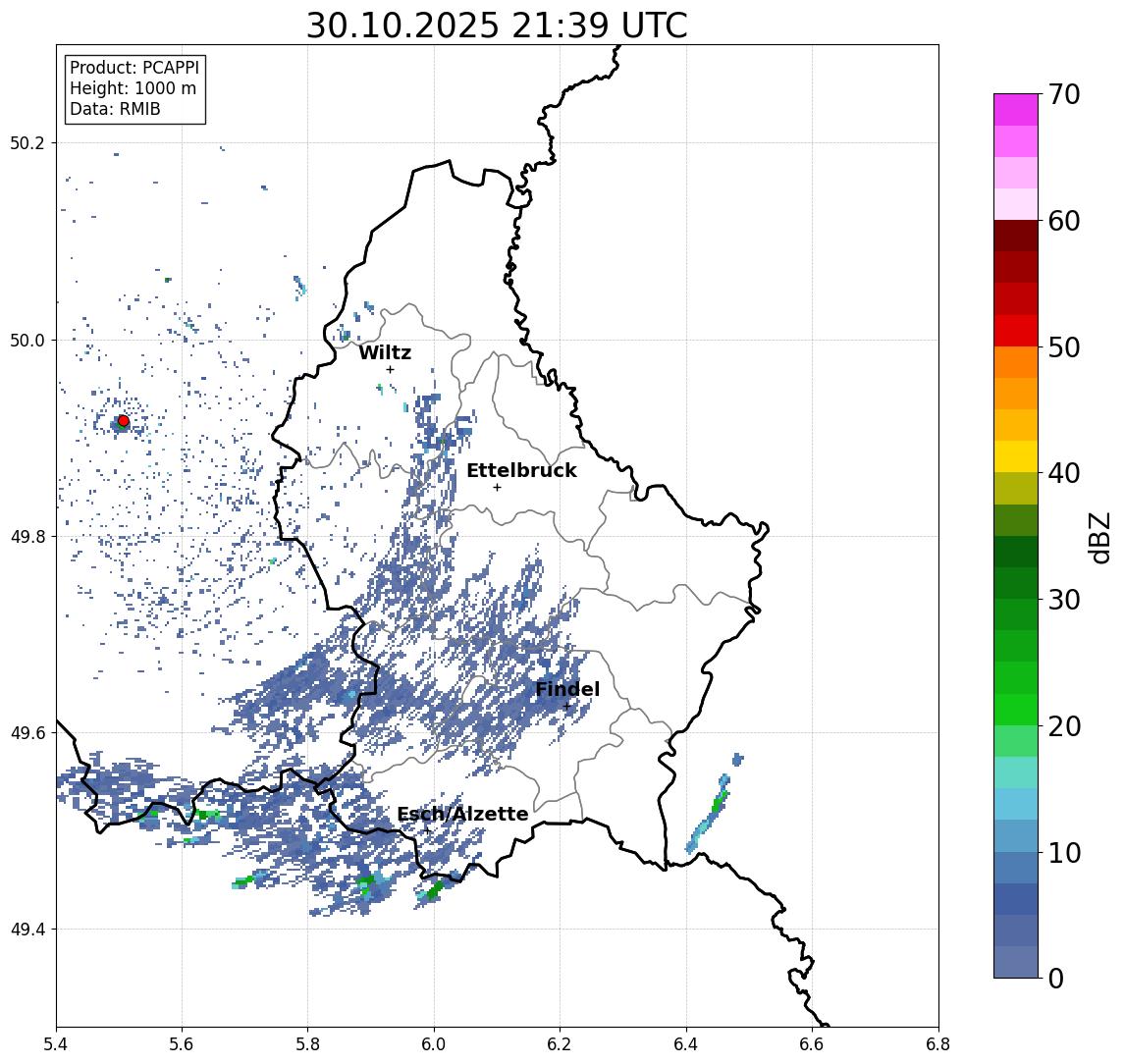Click the 30 value on the colorbar
The image size is (1124, 1064).
[1063, 600]
